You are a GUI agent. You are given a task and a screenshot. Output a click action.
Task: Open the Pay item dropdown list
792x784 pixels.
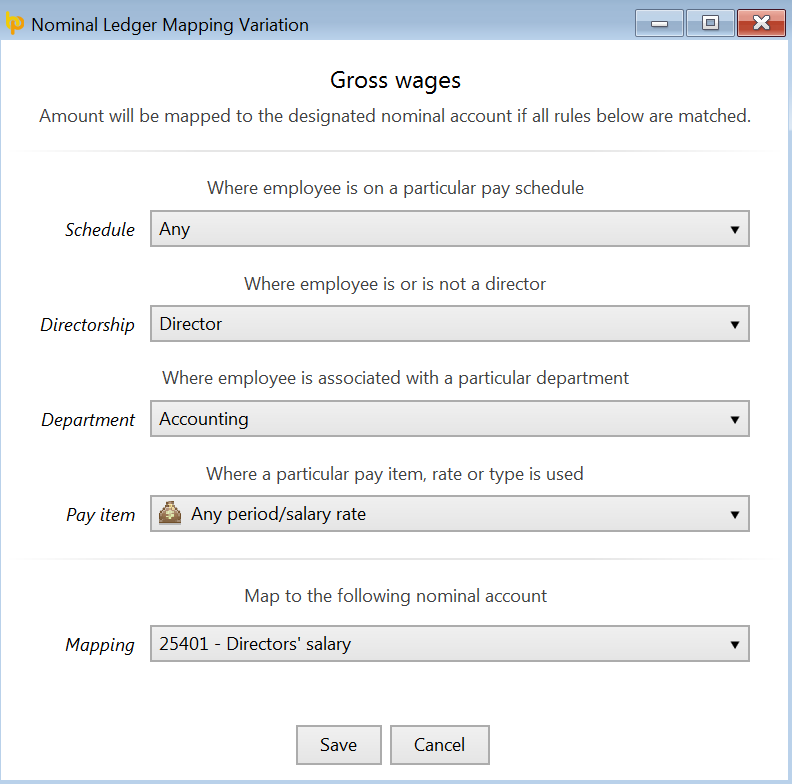click(450, 514)
